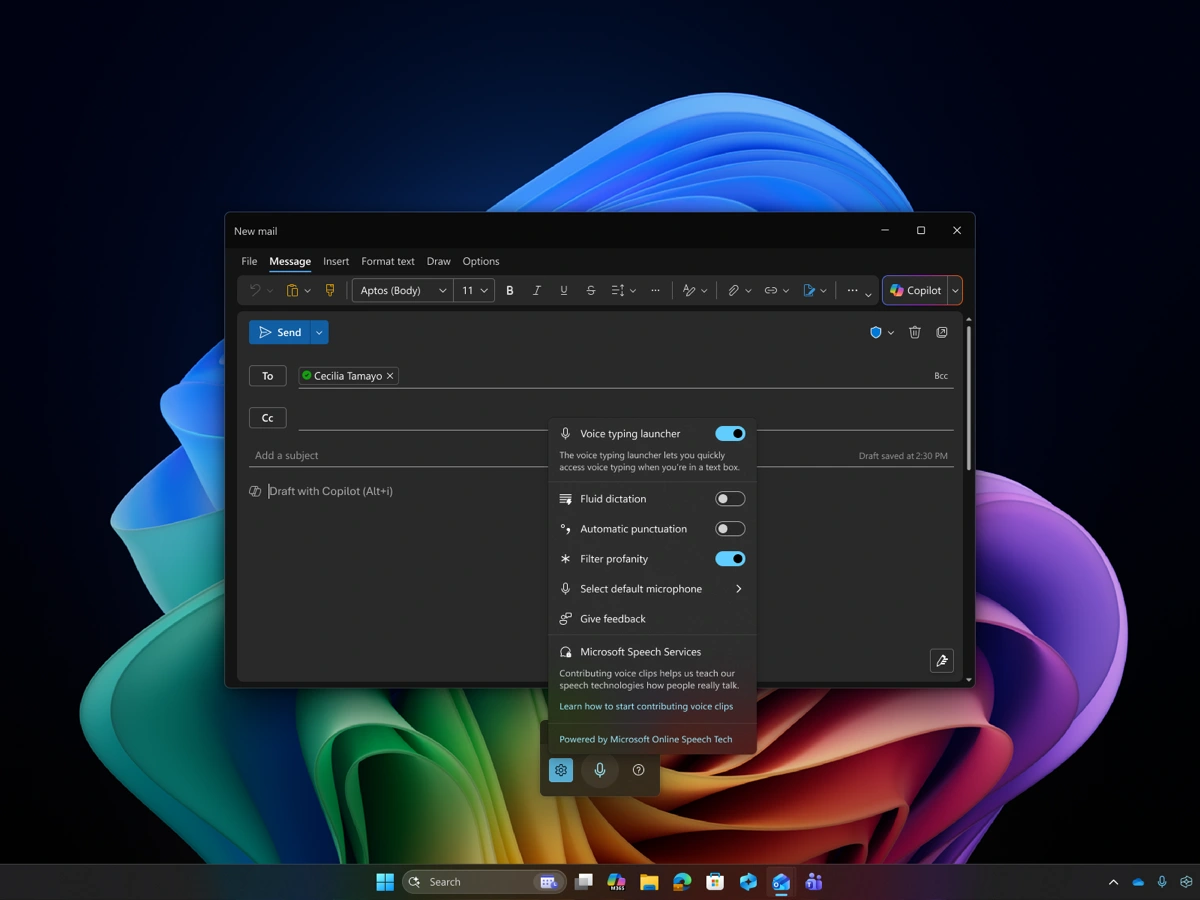Click the sensitivity shield icon
This screenshot has height=900, width=1200.
(x=876, y=332)
